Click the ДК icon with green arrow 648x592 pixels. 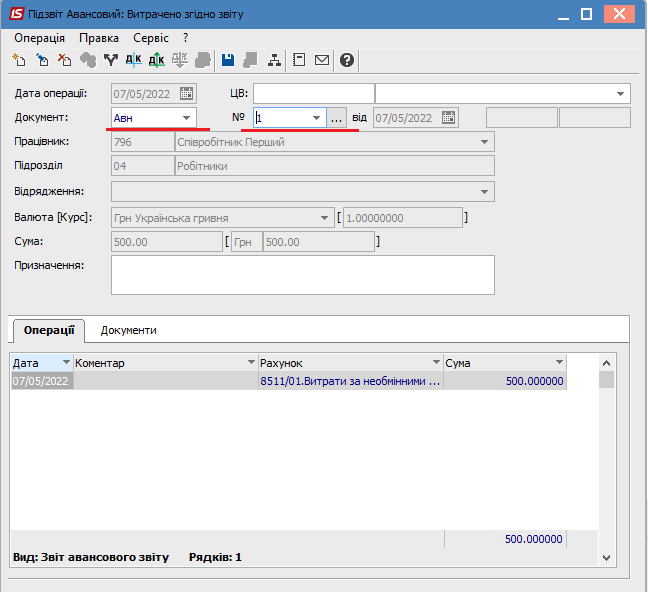click(157, 60)
